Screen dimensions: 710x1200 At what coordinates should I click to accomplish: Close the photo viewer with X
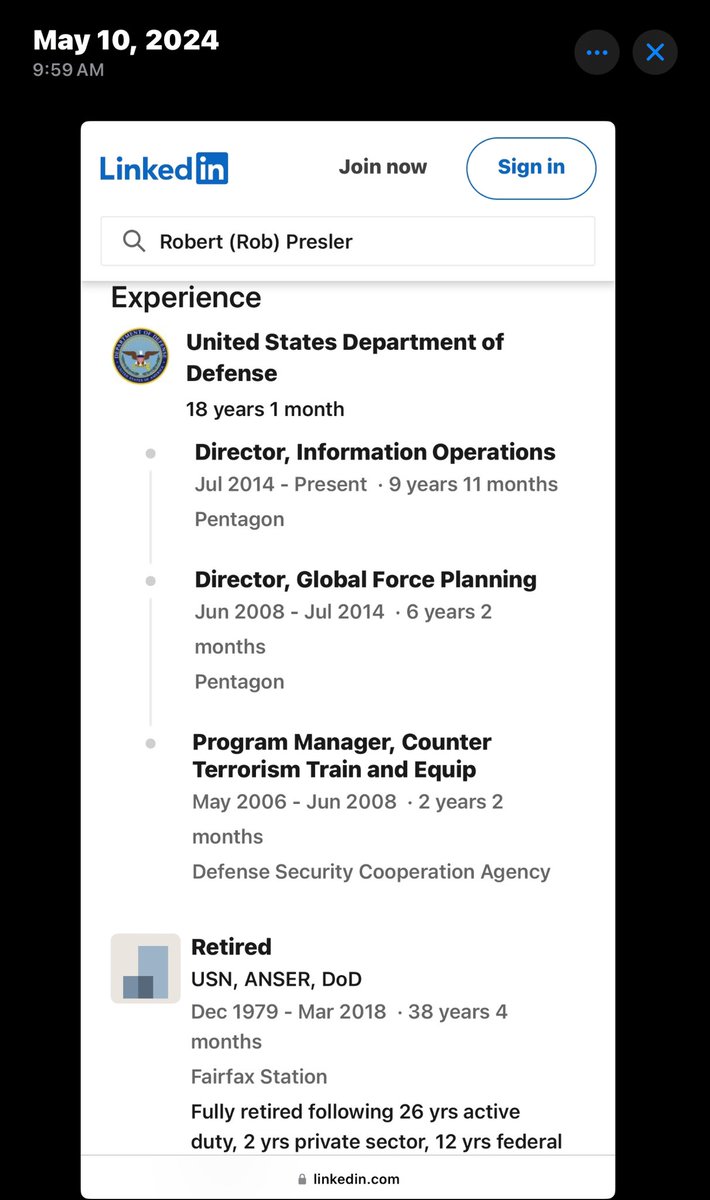(x=655, y=52)
